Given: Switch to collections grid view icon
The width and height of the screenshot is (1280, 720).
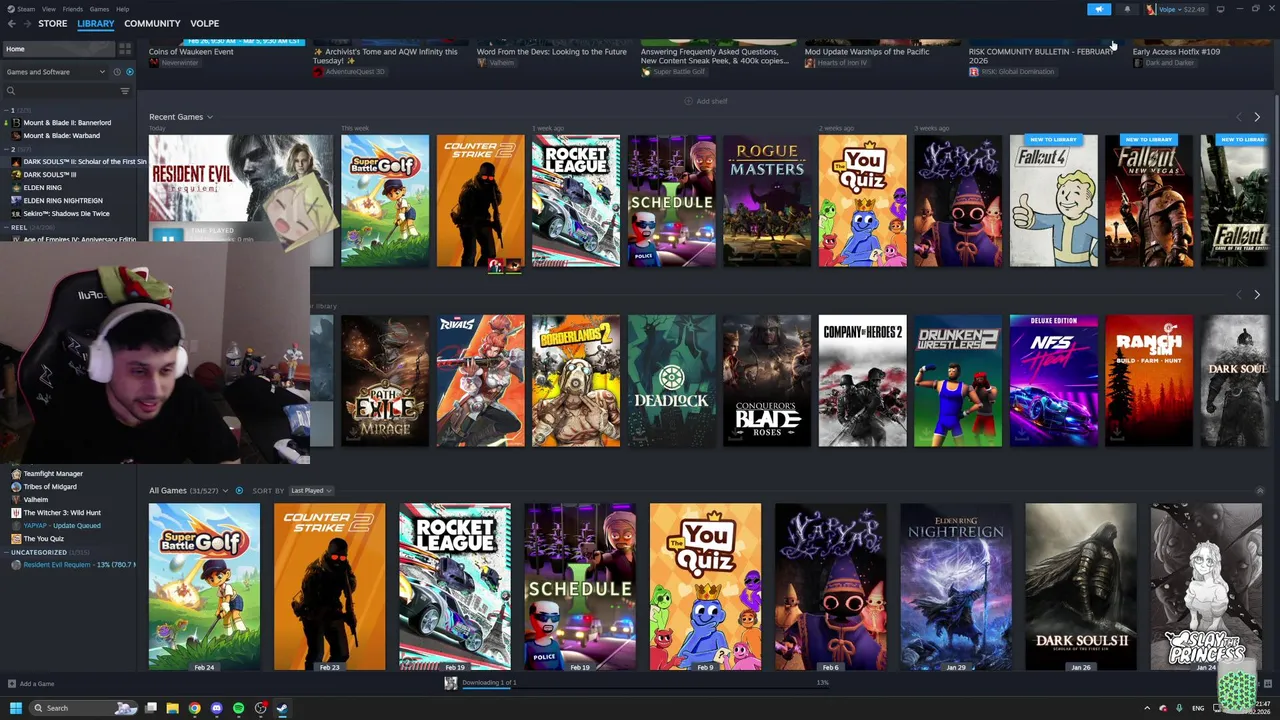Looking at the screenshot, I should coord(125,48).
